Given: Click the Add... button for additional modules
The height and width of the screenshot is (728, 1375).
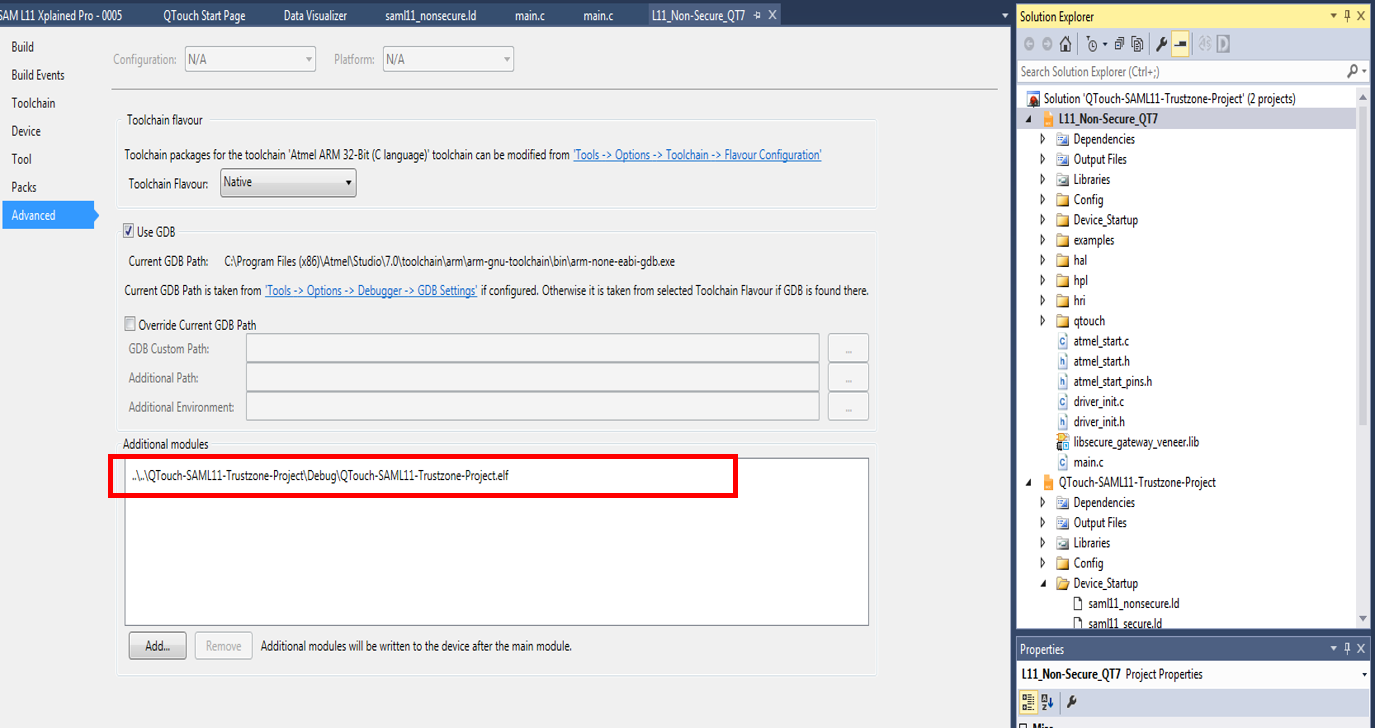Looking at the screenshot, I should click(157, 646).
